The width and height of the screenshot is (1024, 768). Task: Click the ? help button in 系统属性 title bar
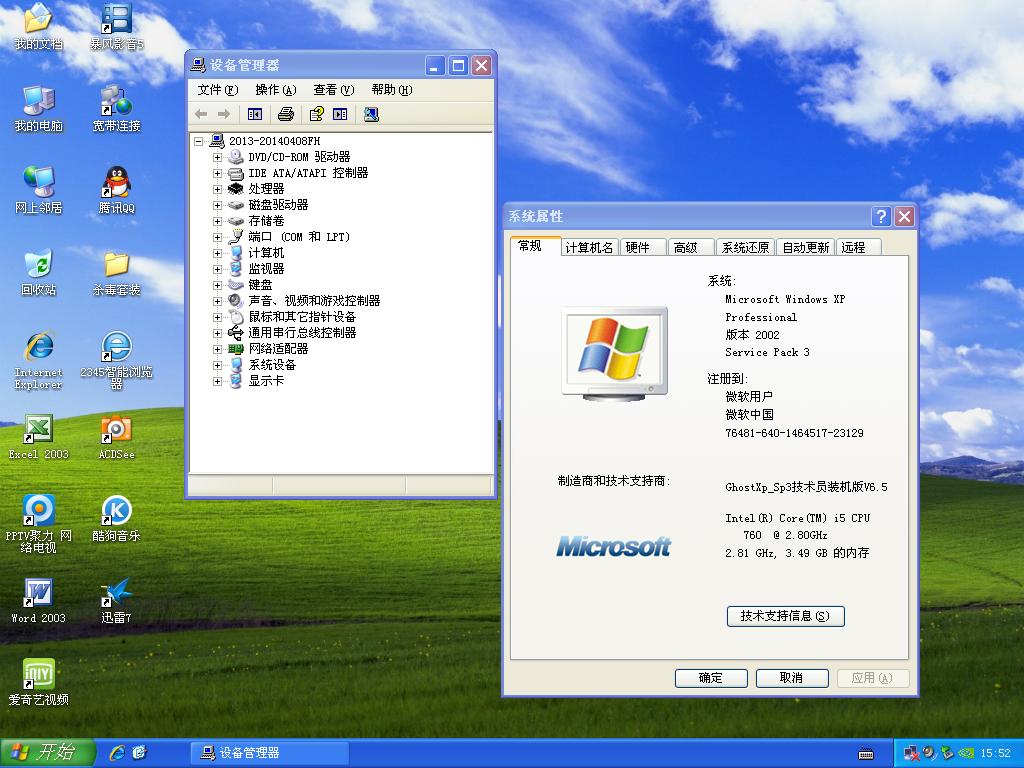(x=881, y=216)
